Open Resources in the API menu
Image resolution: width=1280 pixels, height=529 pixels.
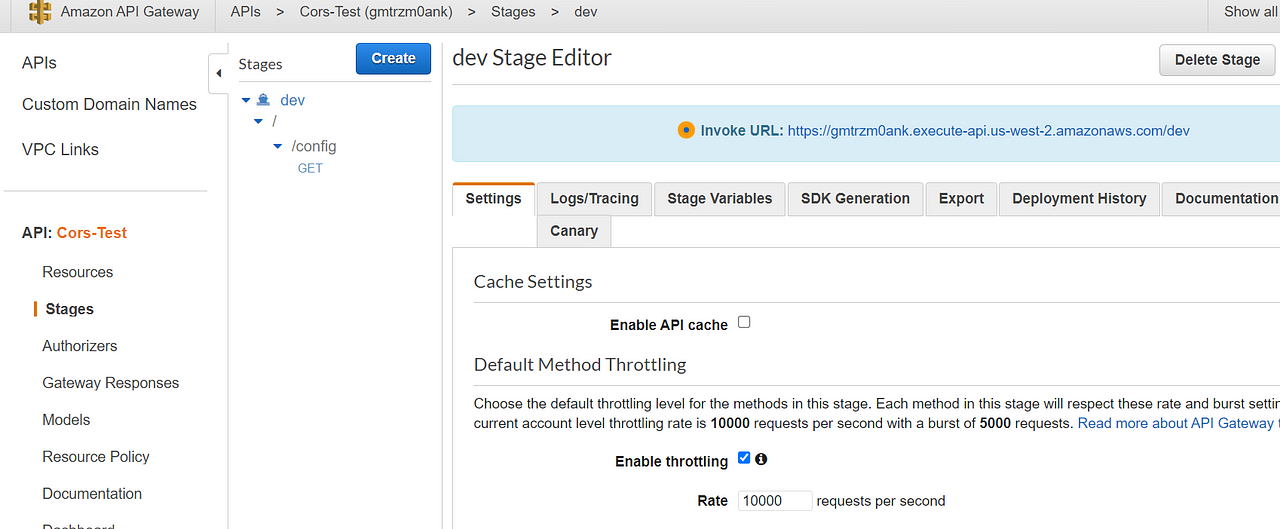(77, 272)
